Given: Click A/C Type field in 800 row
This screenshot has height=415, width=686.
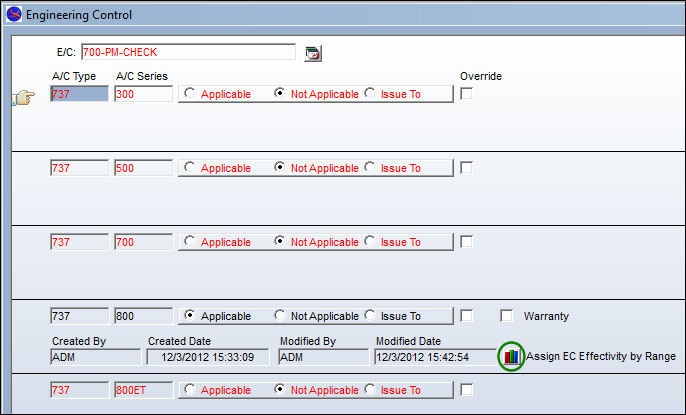Looking at the screenshot, I should pyautogui.click(x=79, y=316).
